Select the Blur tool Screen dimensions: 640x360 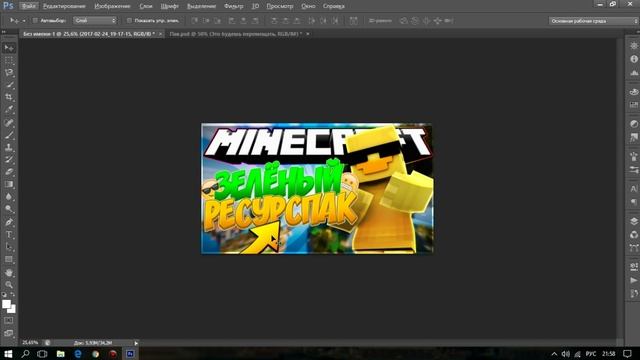[x=9, y=196]
